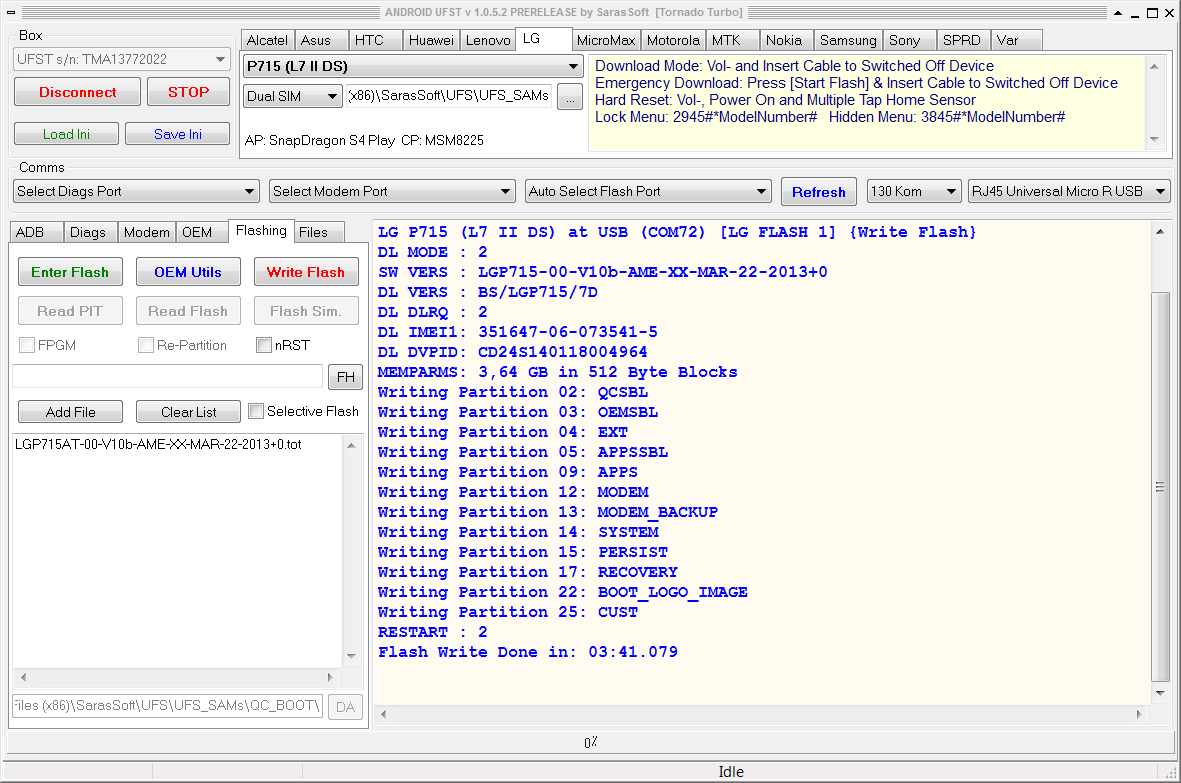Open the RJ45 Universal Micro R USB dropdown
1181x783 pixels.
coord(1070,191)
